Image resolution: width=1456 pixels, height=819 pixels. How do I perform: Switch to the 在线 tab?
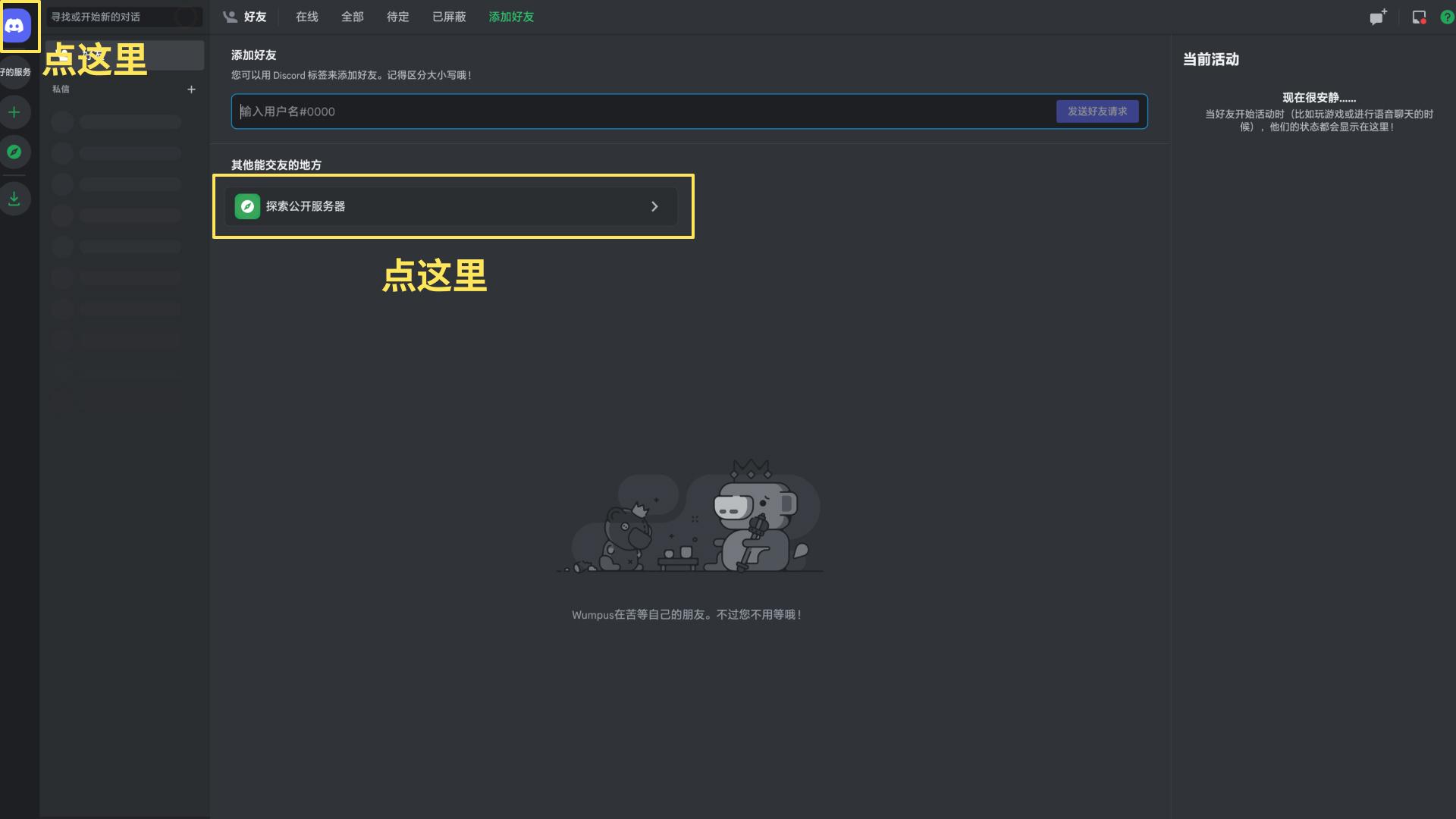306,17
